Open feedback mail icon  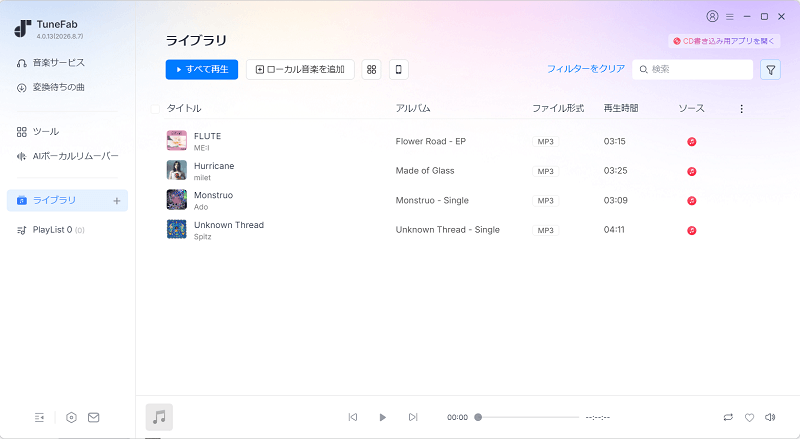coord(93,418)
